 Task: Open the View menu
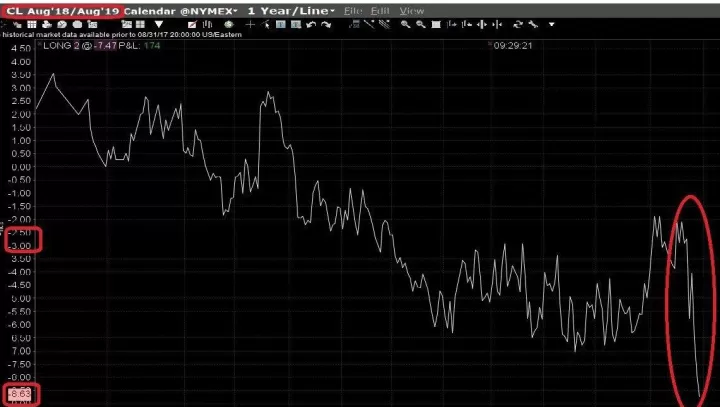click(x=411, y=11)
